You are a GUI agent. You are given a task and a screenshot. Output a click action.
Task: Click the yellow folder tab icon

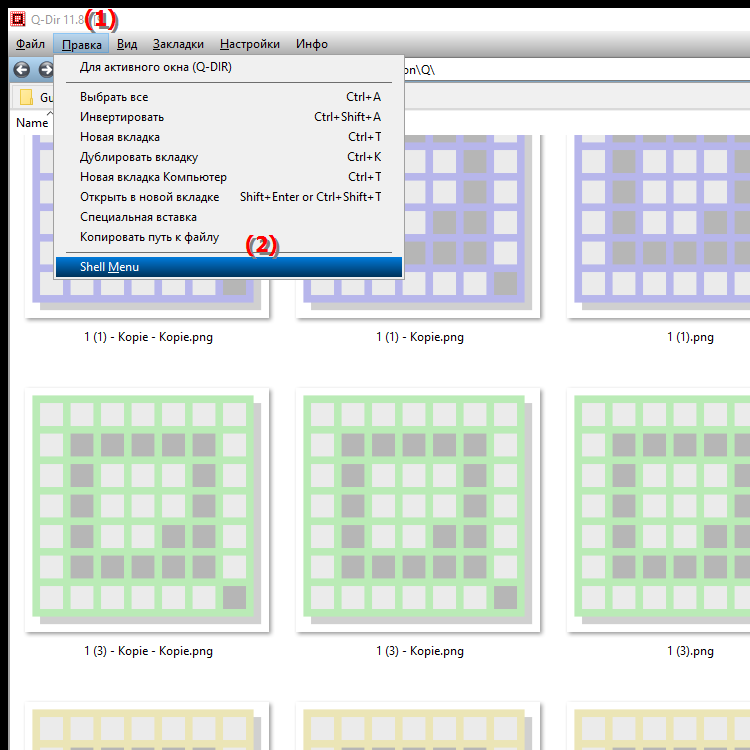(26, 97)
